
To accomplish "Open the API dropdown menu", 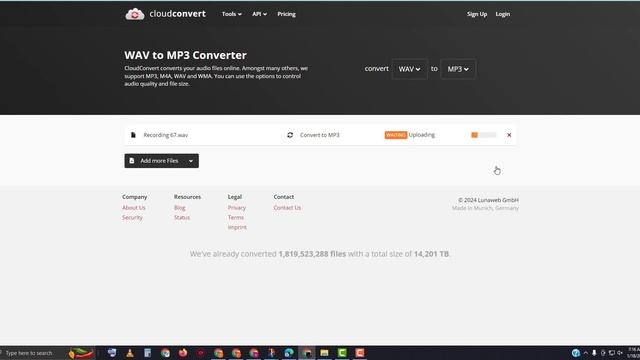I will [259, 14].
